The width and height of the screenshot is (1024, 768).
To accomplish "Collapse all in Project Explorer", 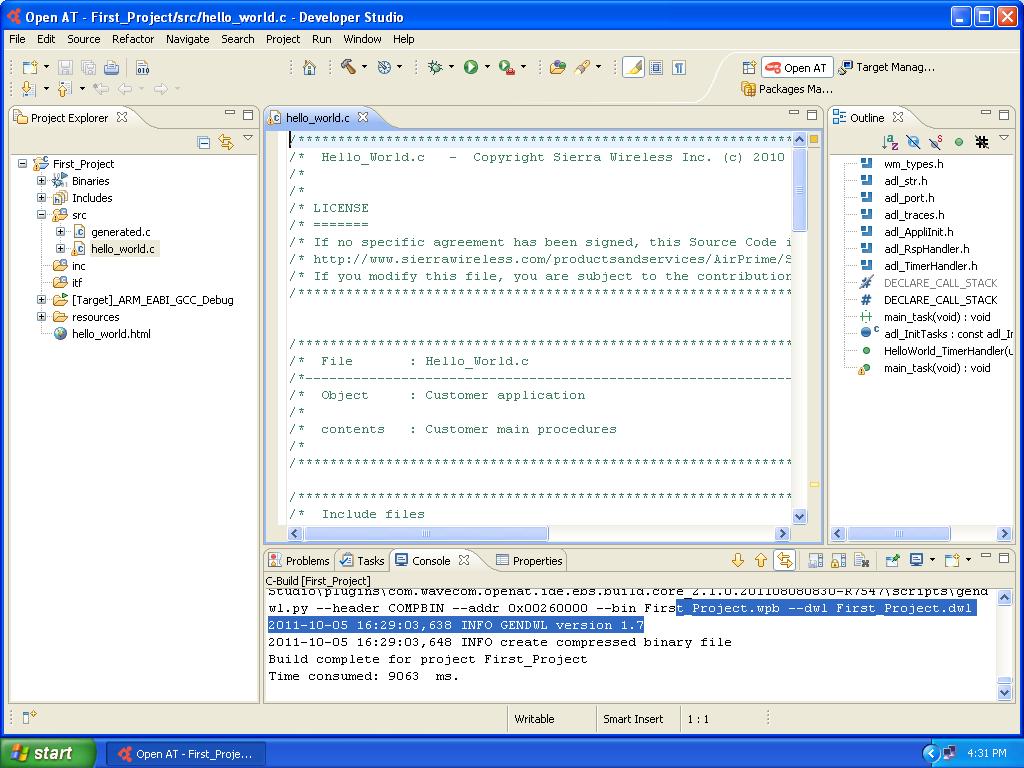I will [204, 142].
